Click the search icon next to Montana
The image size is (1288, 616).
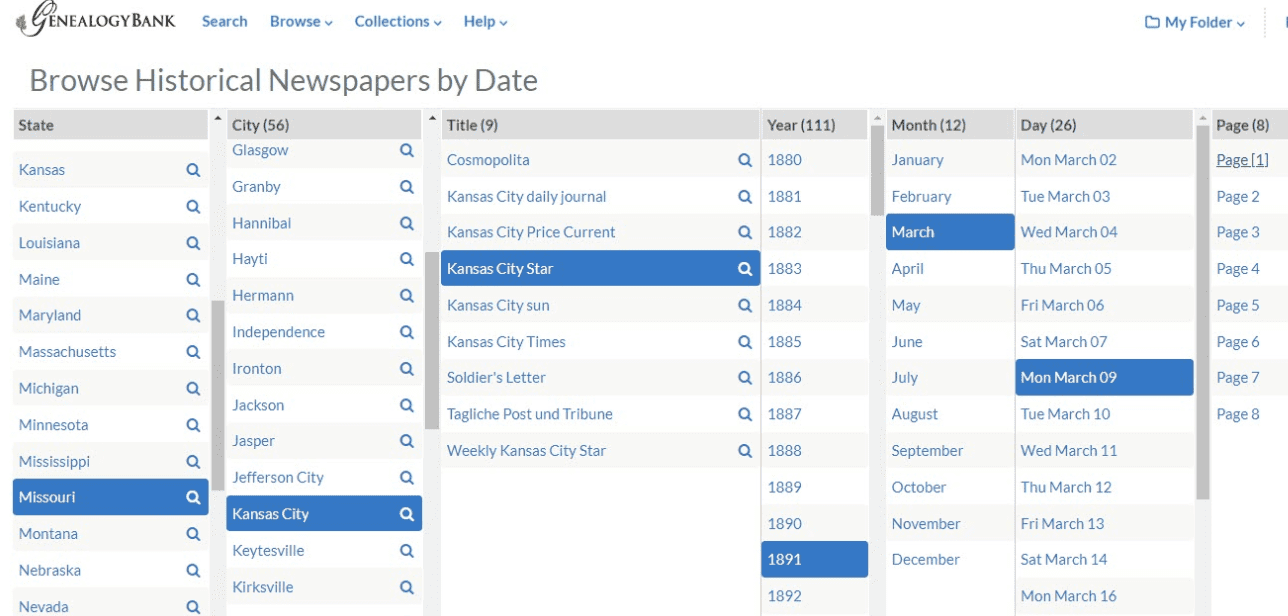[x=193, y=534]
